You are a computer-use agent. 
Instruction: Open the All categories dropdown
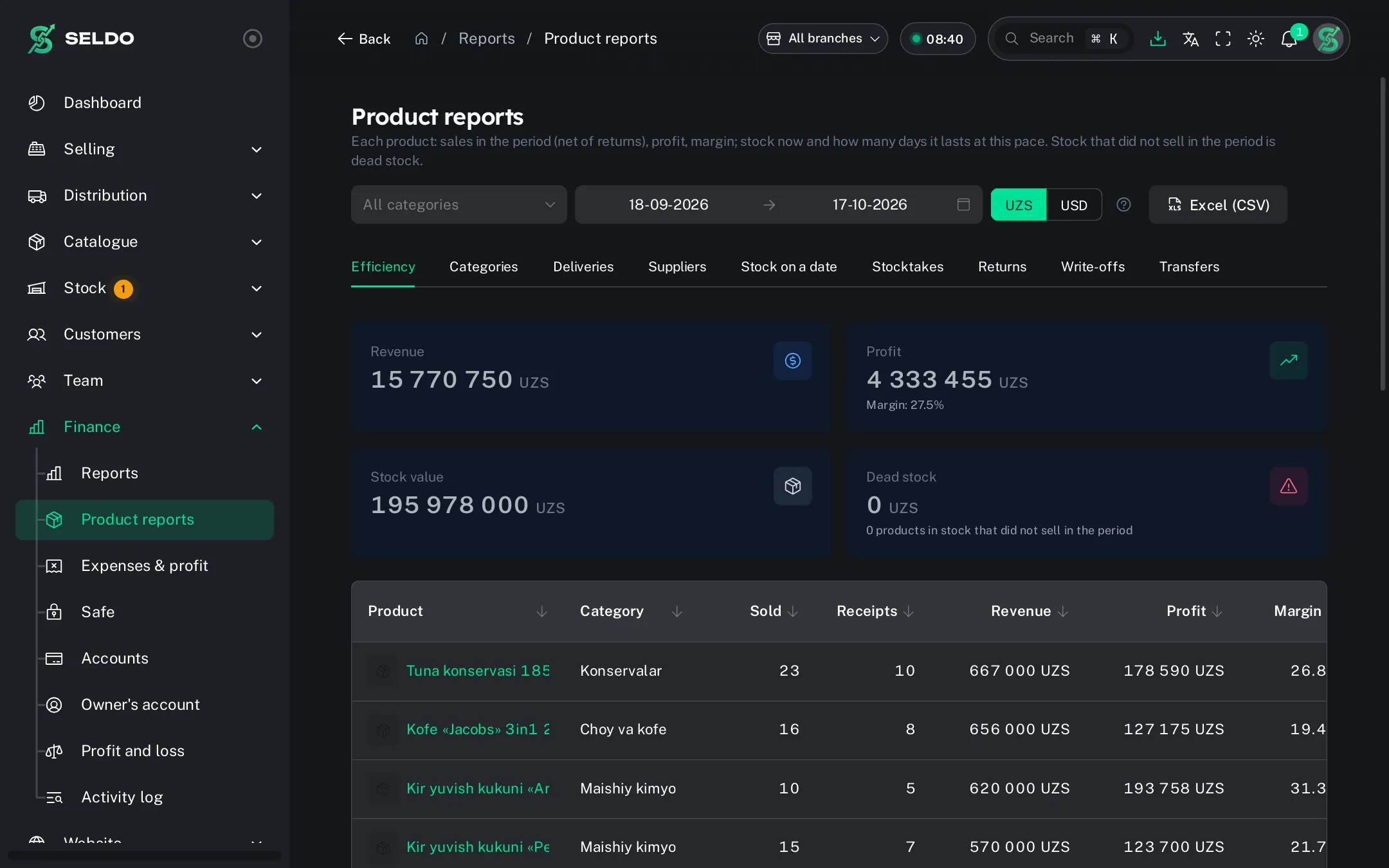coord(458,204)
